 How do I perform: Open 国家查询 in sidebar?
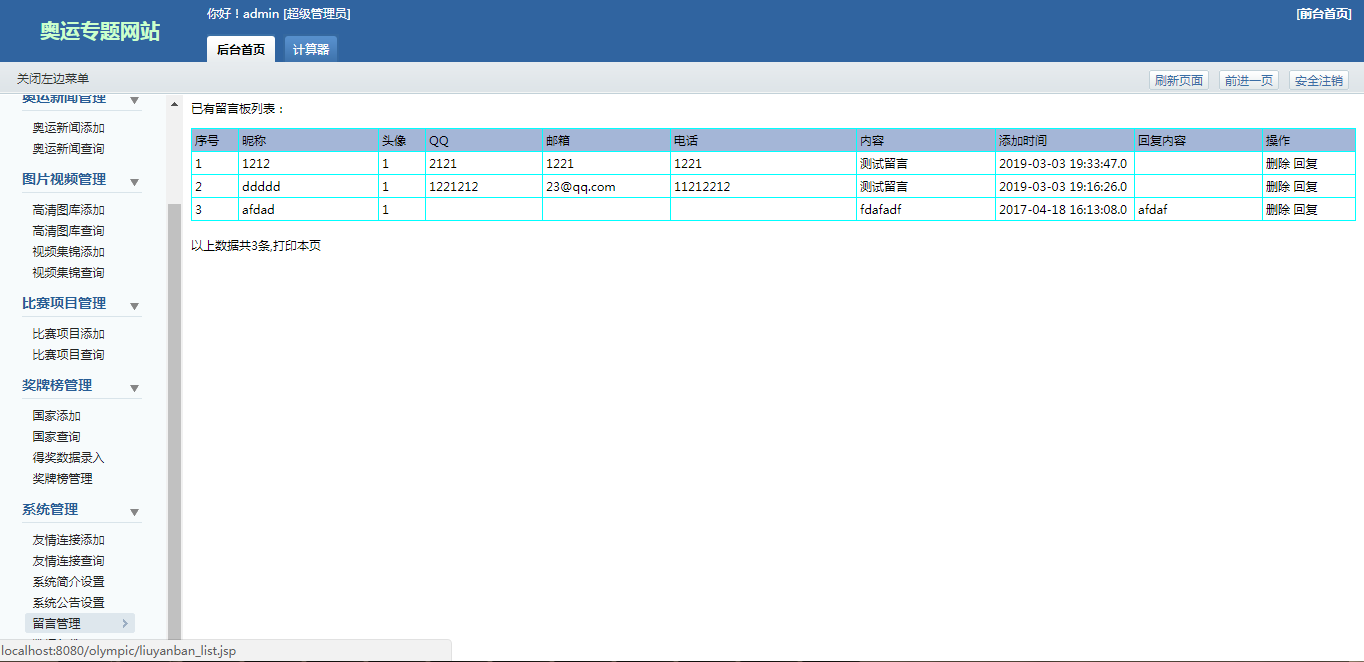pyautogui.click(x=56, y=437)
